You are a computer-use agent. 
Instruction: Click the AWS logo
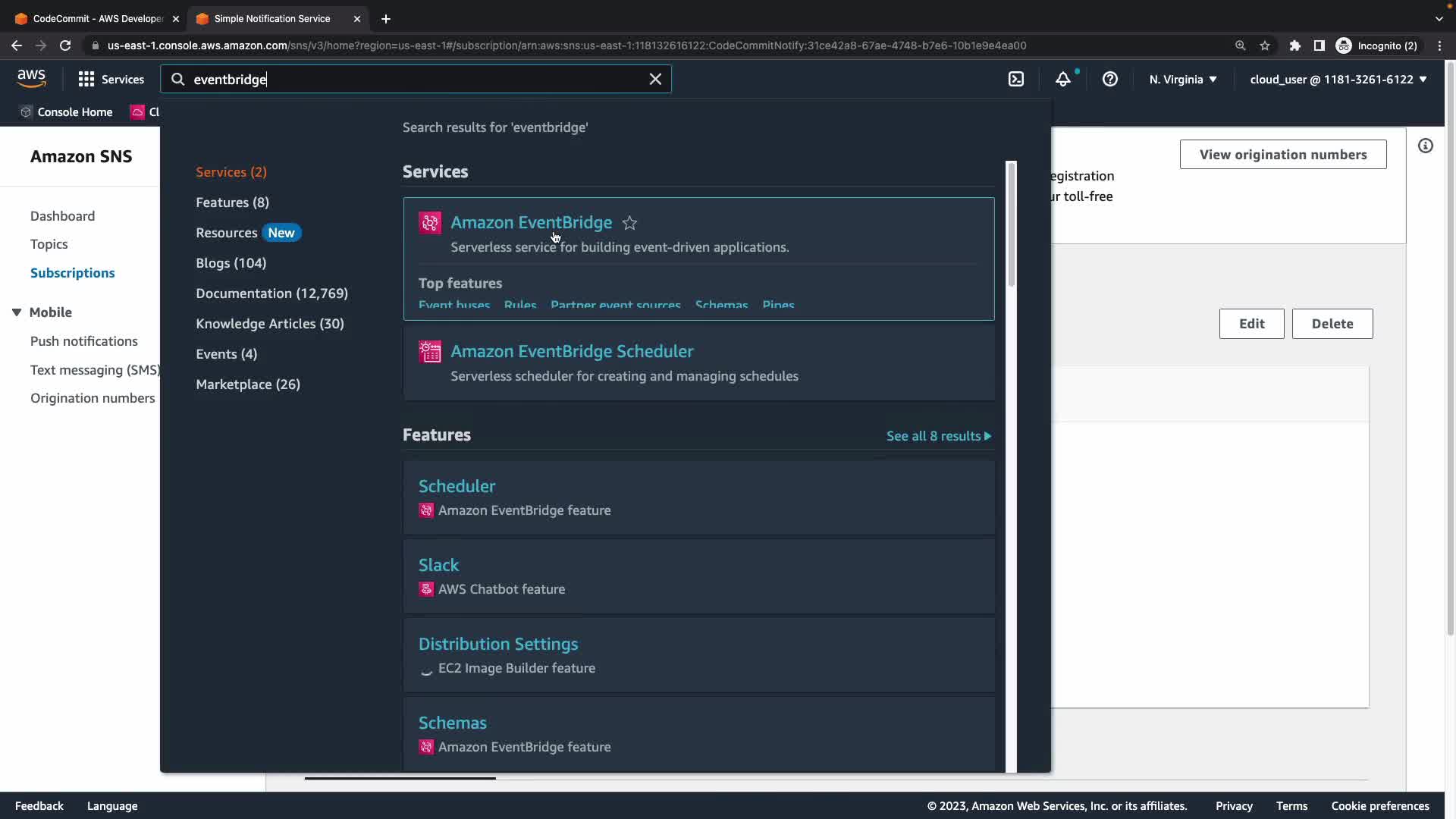31,78
